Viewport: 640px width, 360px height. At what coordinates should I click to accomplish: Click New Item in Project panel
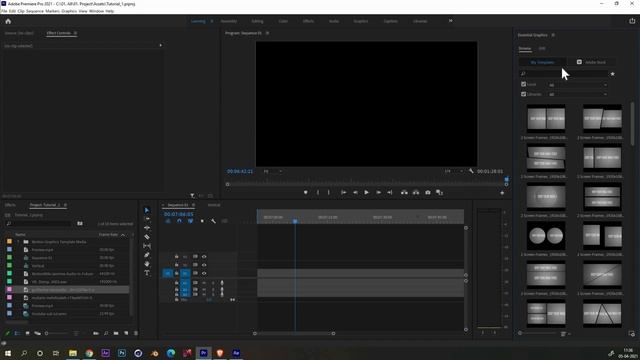click(126, 333)
